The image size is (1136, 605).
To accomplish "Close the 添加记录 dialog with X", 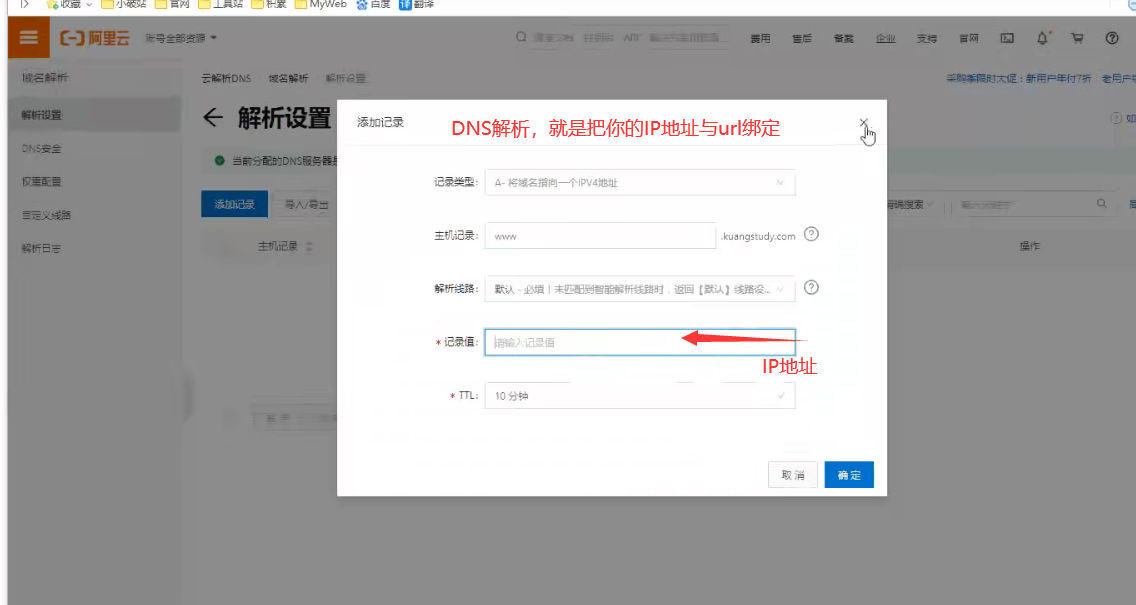I will (863, 122).
